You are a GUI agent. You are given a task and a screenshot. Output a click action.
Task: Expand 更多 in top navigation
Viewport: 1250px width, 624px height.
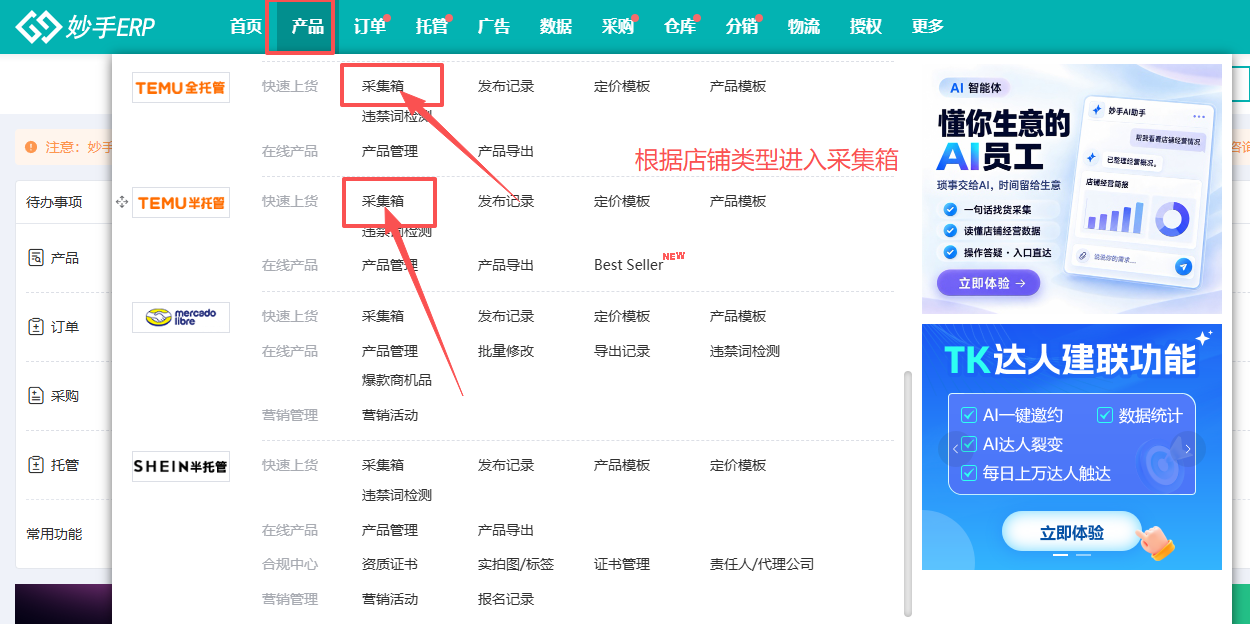pyautogui.click(x=928, y=27)
